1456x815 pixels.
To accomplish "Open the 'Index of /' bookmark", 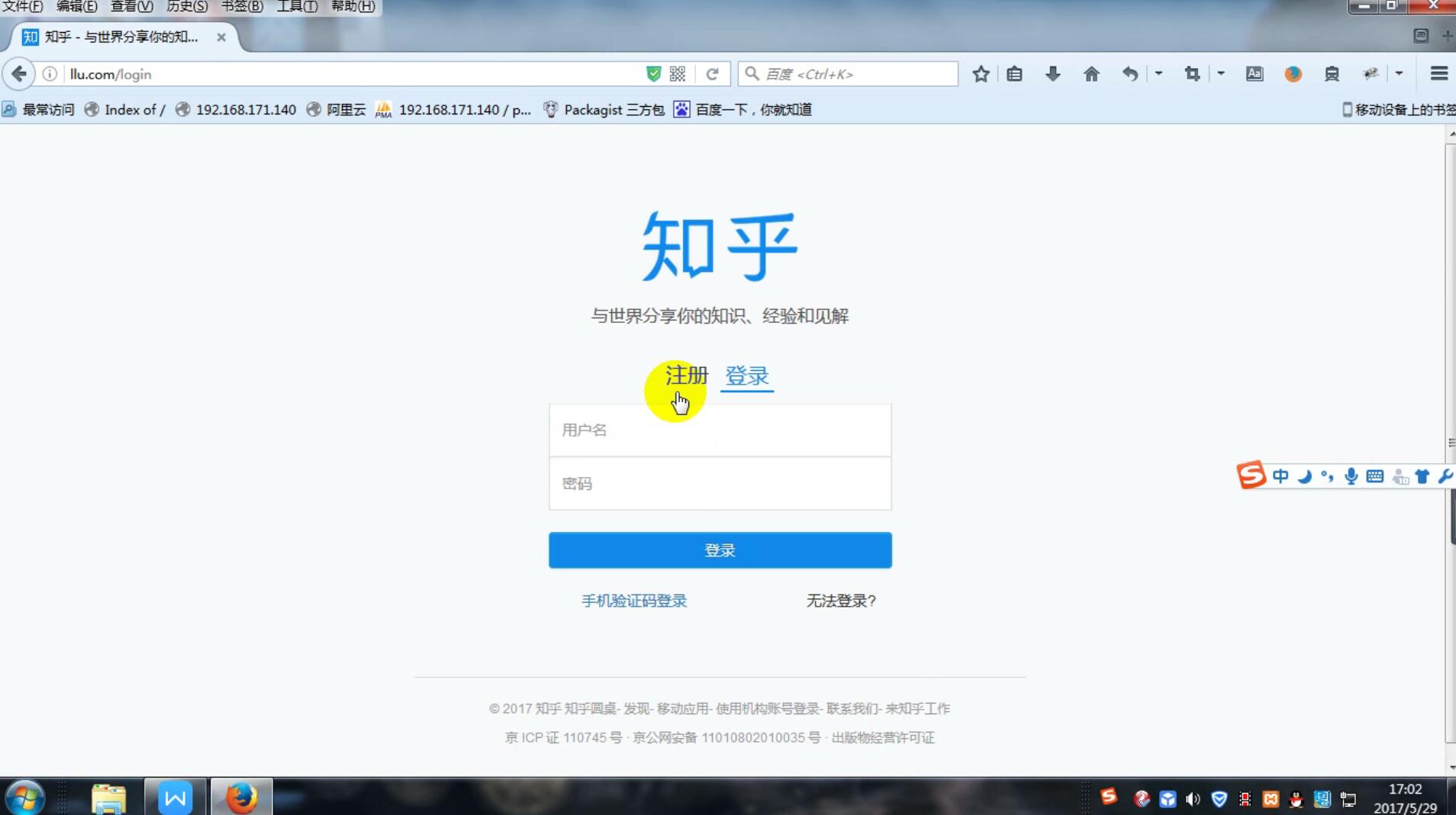I will pyautogui.click(x=125, y=110).
